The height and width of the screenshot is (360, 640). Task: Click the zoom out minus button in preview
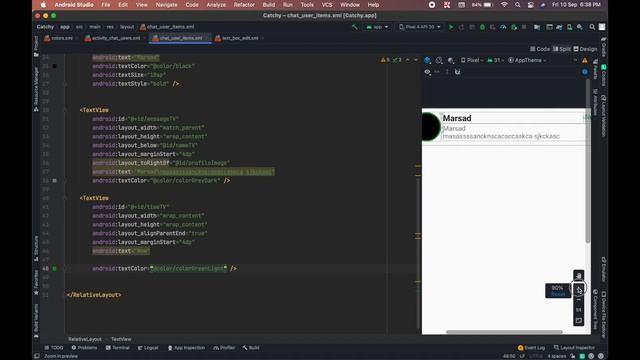coord(579,300)
